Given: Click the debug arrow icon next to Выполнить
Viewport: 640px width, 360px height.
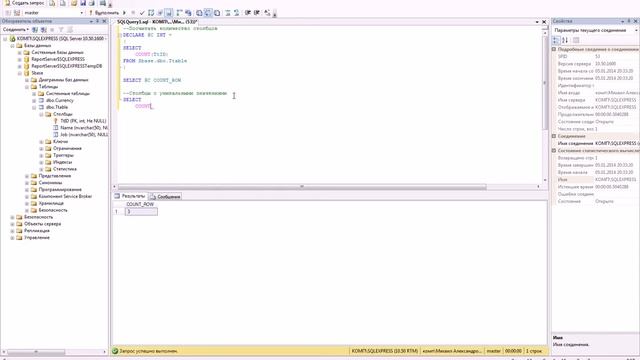Looking at the screenshot, I should click(124, 13).
